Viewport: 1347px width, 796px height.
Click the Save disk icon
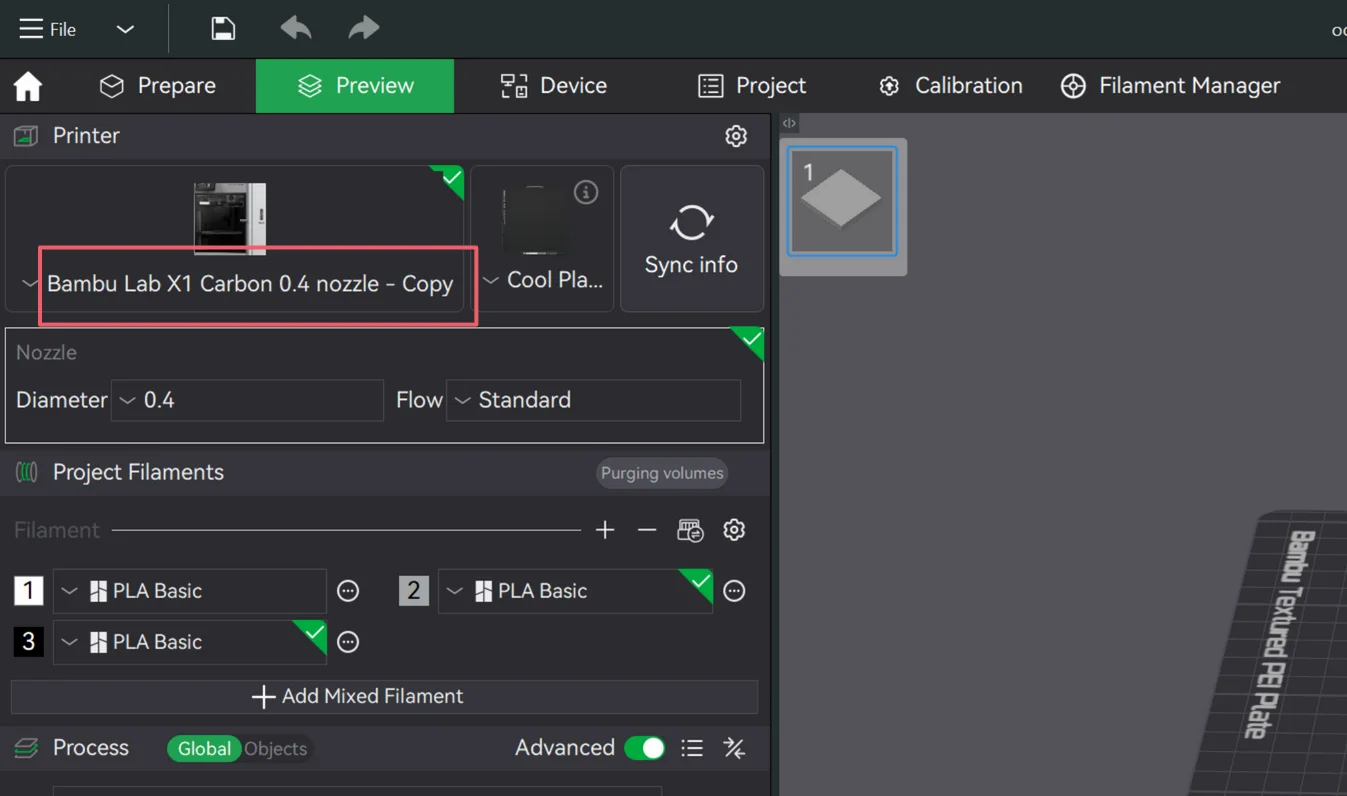pos(223,28)
